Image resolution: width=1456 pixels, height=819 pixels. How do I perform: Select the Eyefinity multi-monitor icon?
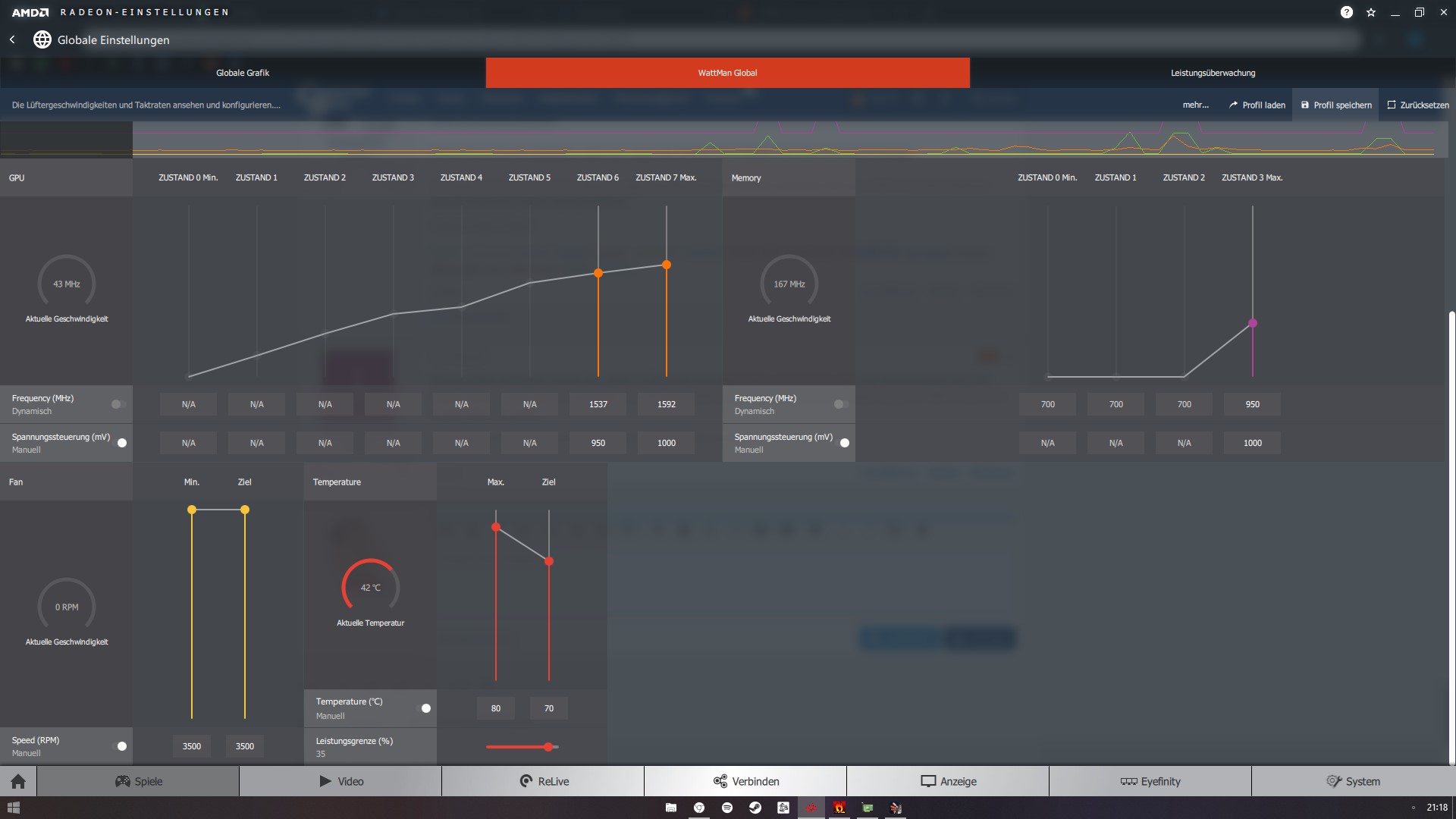[1129, 781]
